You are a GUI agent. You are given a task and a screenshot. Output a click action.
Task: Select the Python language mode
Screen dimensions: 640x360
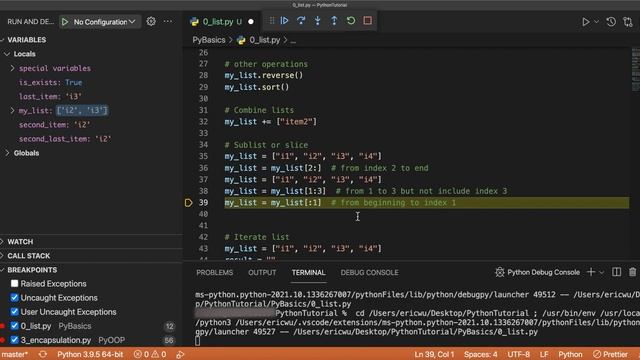pos(570,354)
